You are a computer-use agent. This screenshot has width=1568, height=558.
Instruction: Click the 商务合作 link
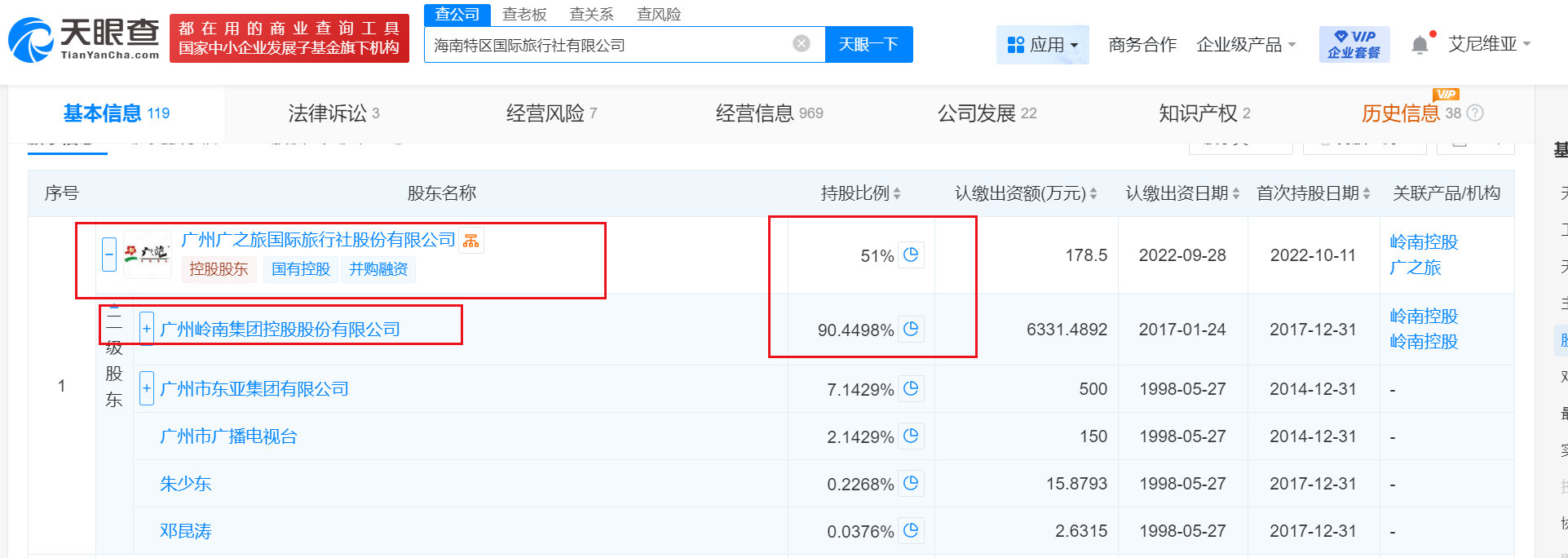click(x=1142, y=45)
